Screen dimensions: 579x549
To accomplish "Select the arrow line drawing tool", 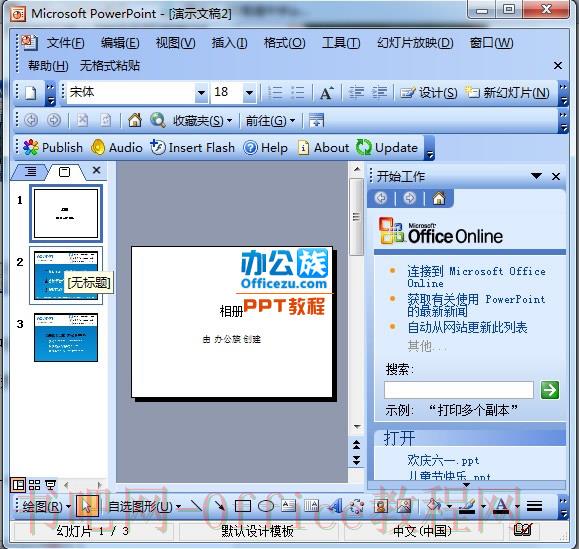I will click(x=220, y=506).
